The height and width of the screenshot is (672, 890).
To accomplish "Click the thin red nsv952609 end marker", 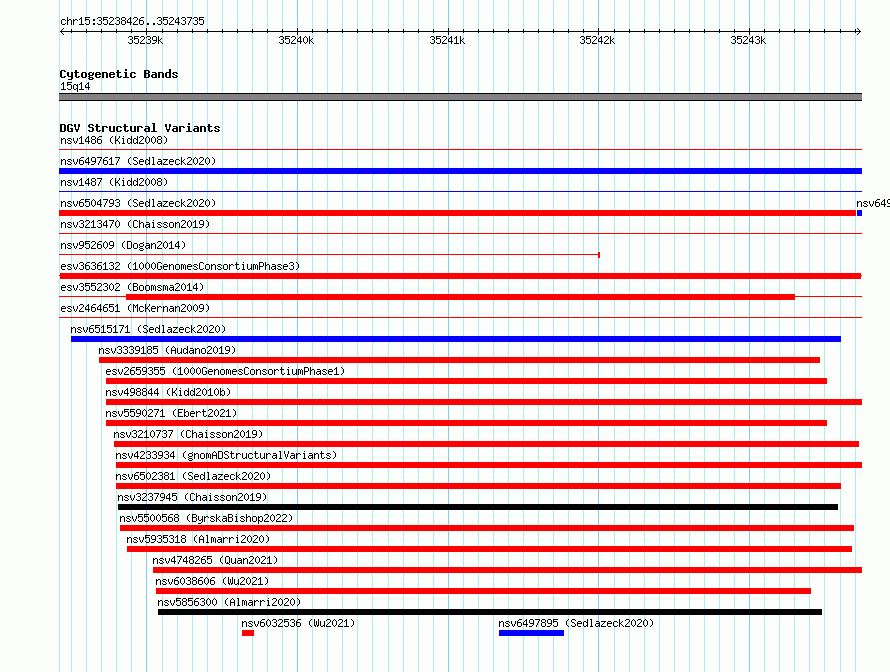I will tap(599, 255).
